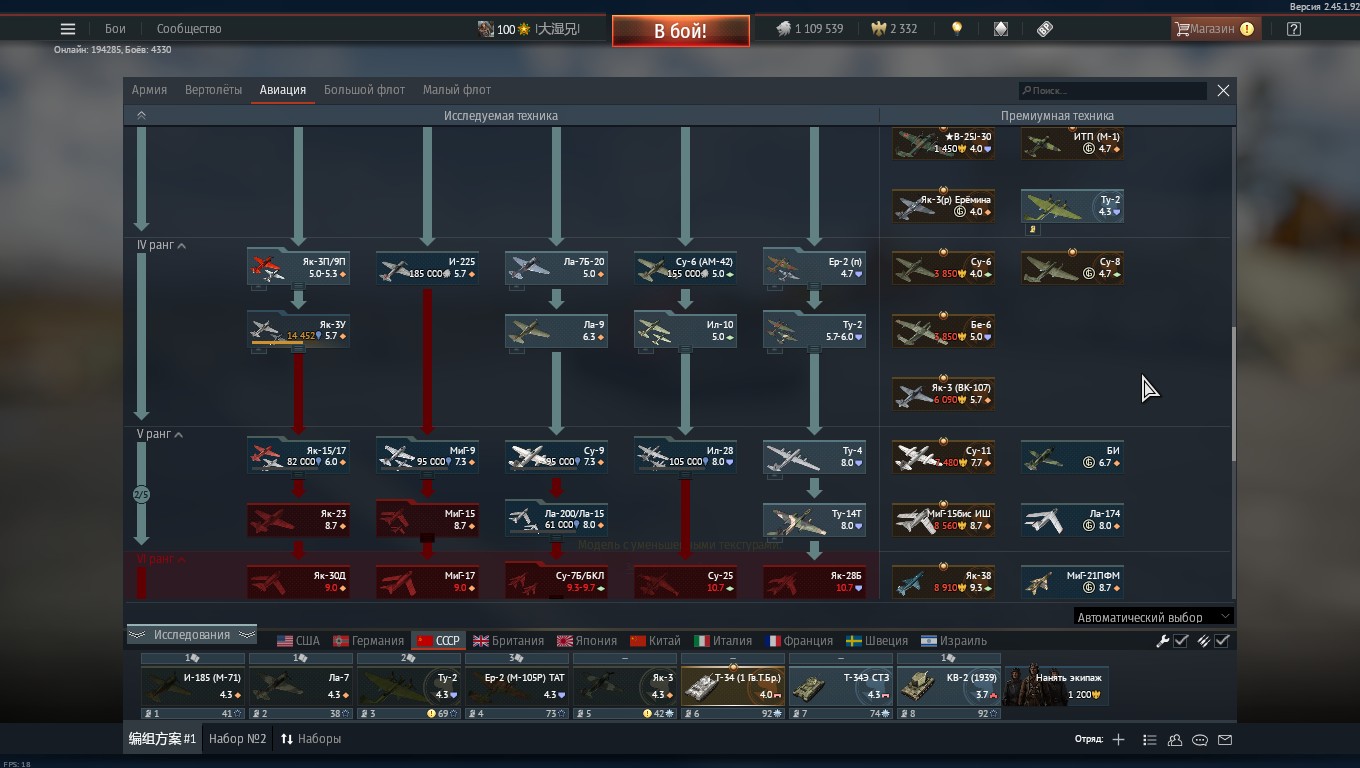Viewport: 1360px width, 768px height.
Task: Click the Як-3У research progress bar
Action: click(x=278, y=343)
